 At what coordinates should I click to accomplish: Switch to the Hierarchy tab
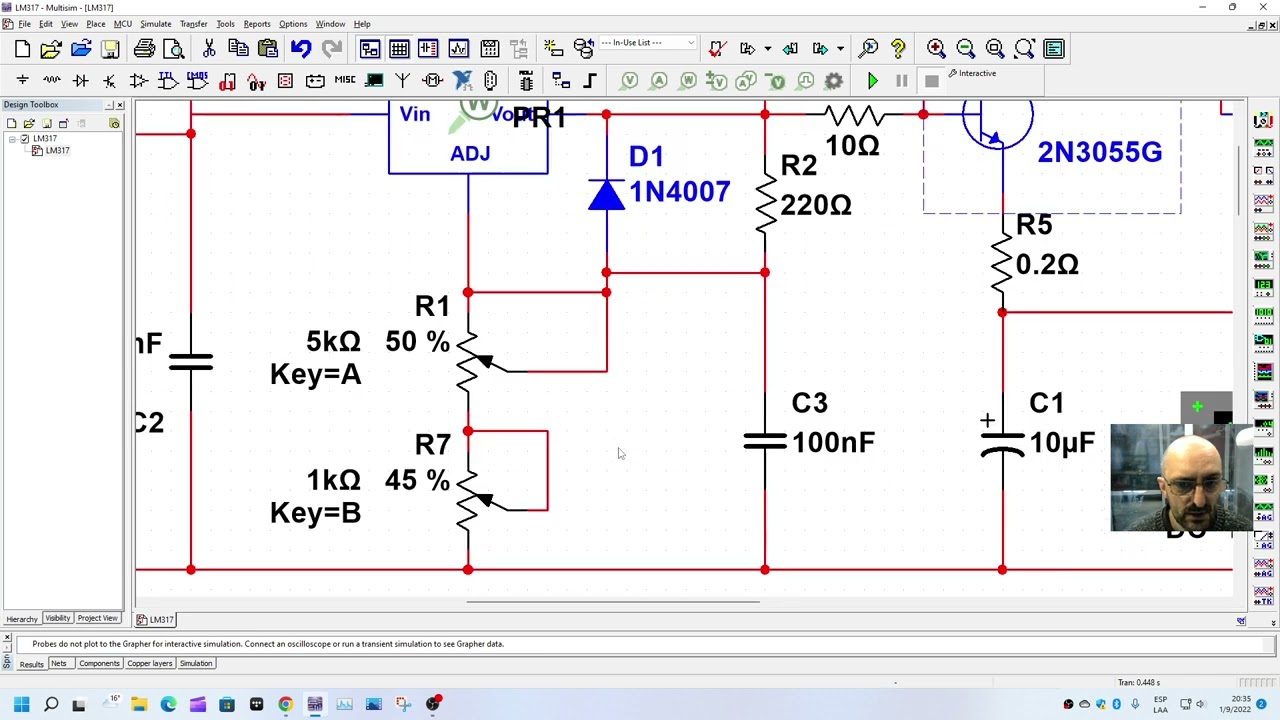[21, 619]
